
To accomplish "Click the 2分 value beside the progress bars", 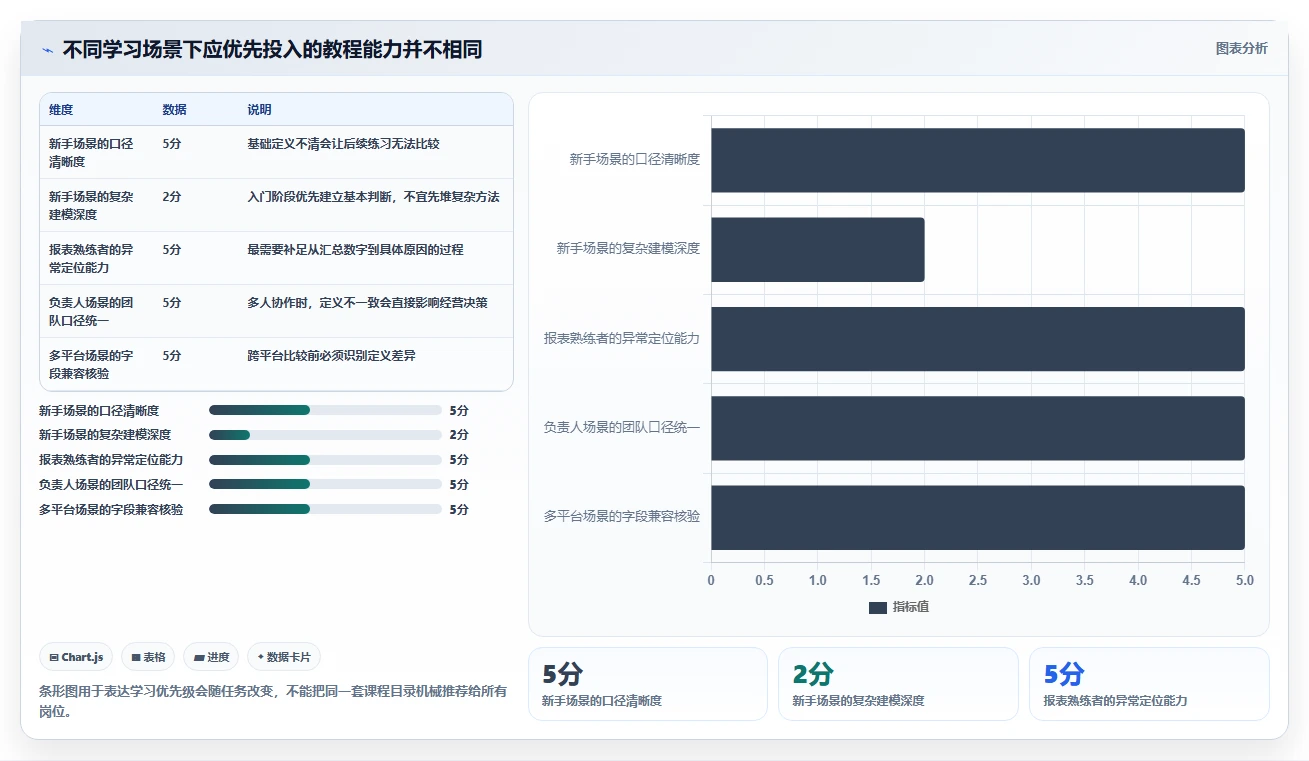I will point(459,435).
